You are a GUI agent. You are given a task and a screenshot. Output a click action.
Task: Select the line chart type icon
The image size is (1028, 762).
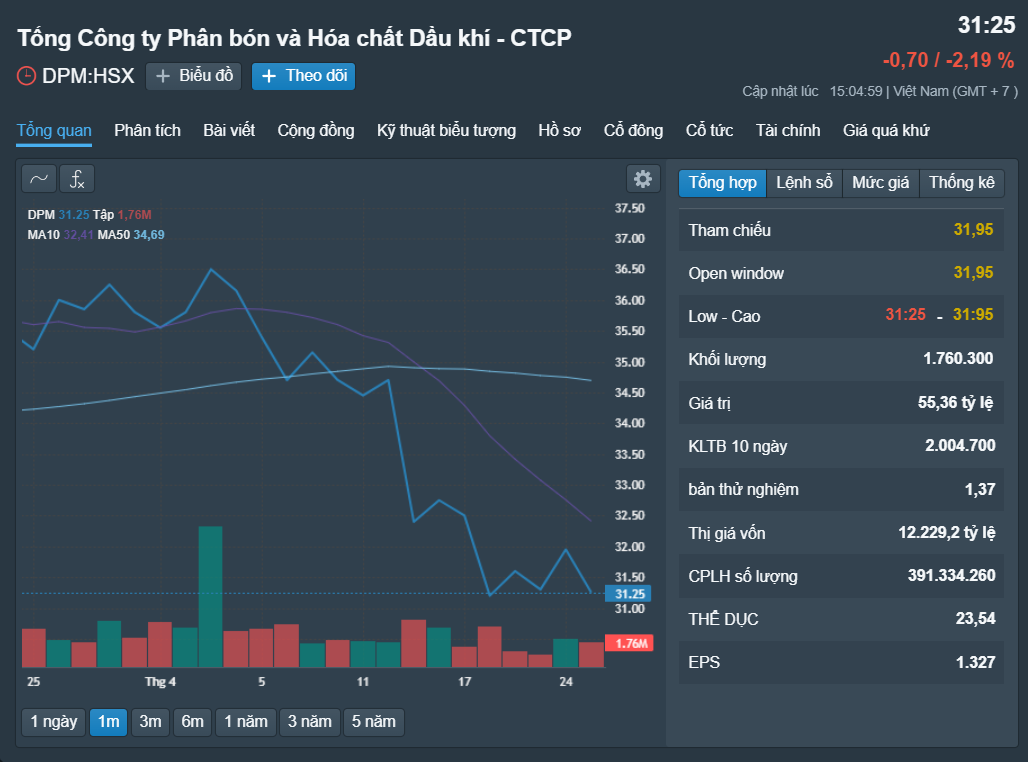[x=39, y=179]
